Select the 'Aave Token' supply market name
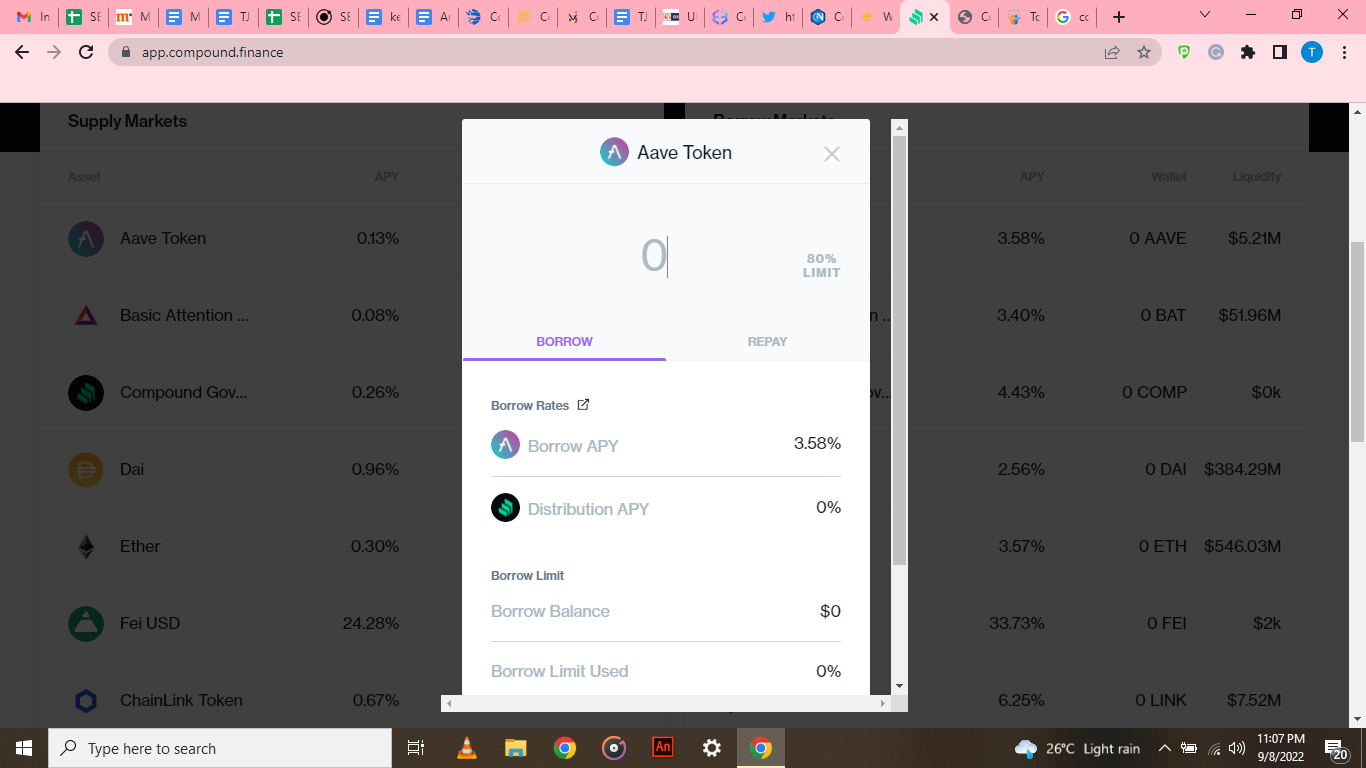This screenshot has height=768, width=1366. (163, 238)
